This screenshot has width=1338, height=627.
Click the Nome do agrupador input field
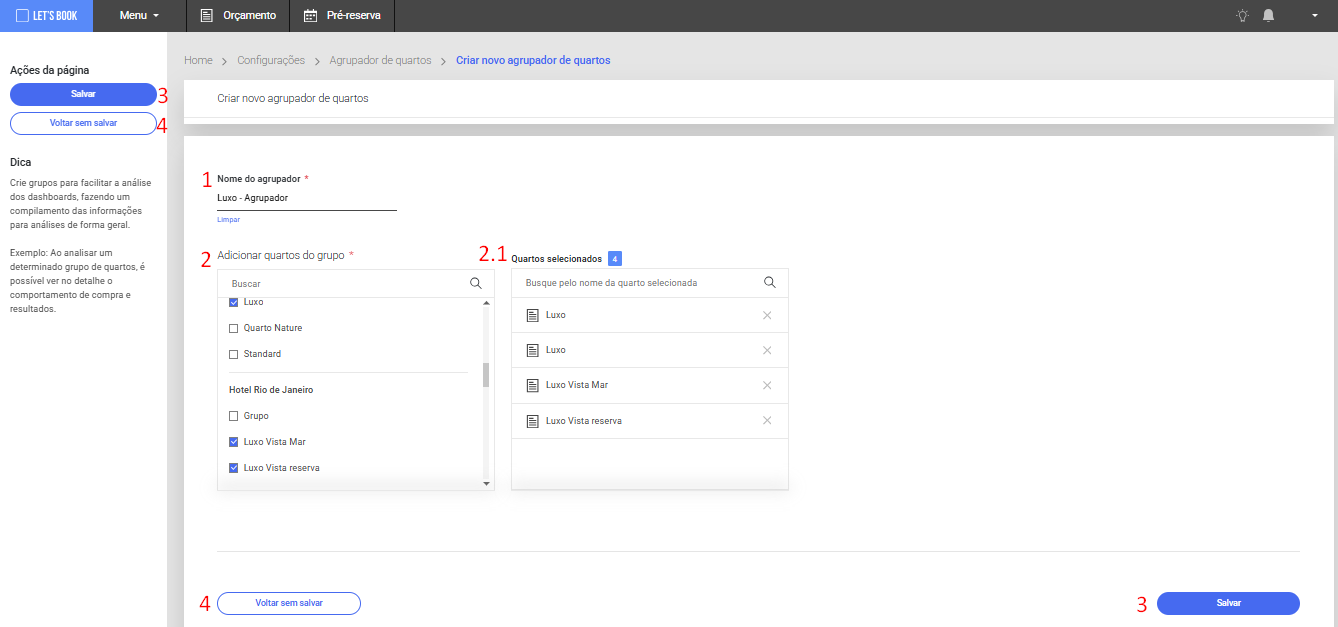point(306,198)
